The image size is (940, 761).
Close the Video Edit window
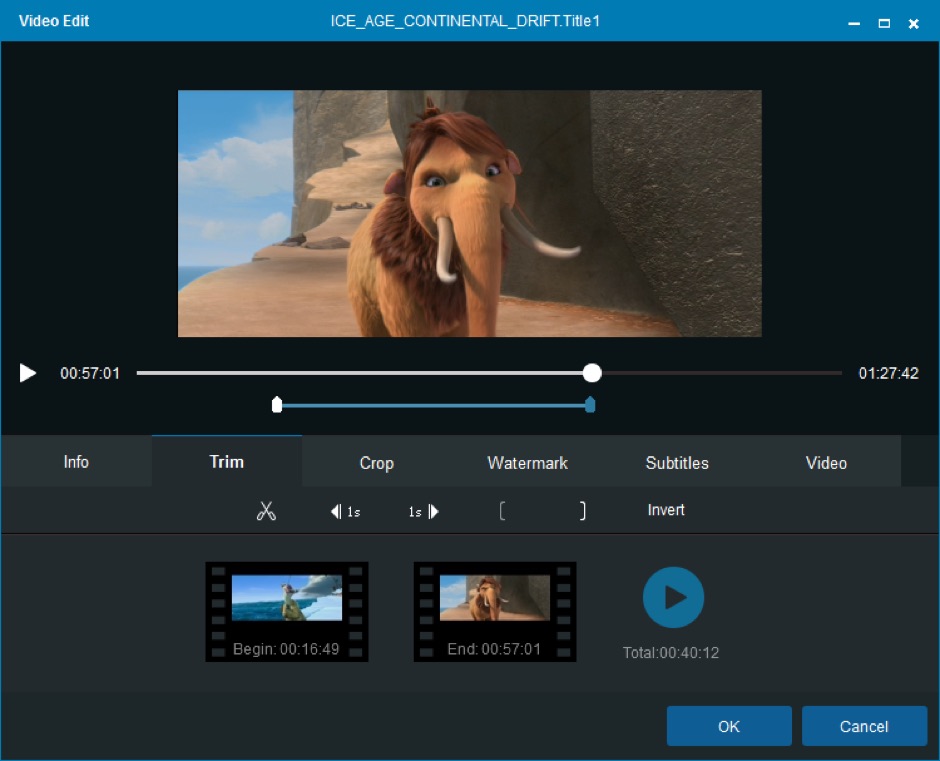[x=914, y=23]
